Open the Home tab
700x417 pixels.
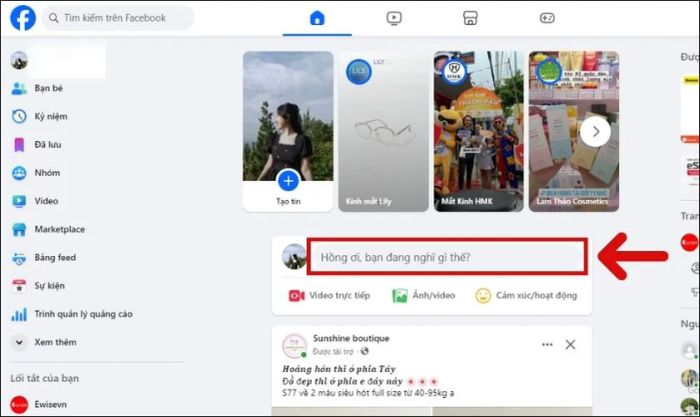pyautogui.click(x=317, y=18)
